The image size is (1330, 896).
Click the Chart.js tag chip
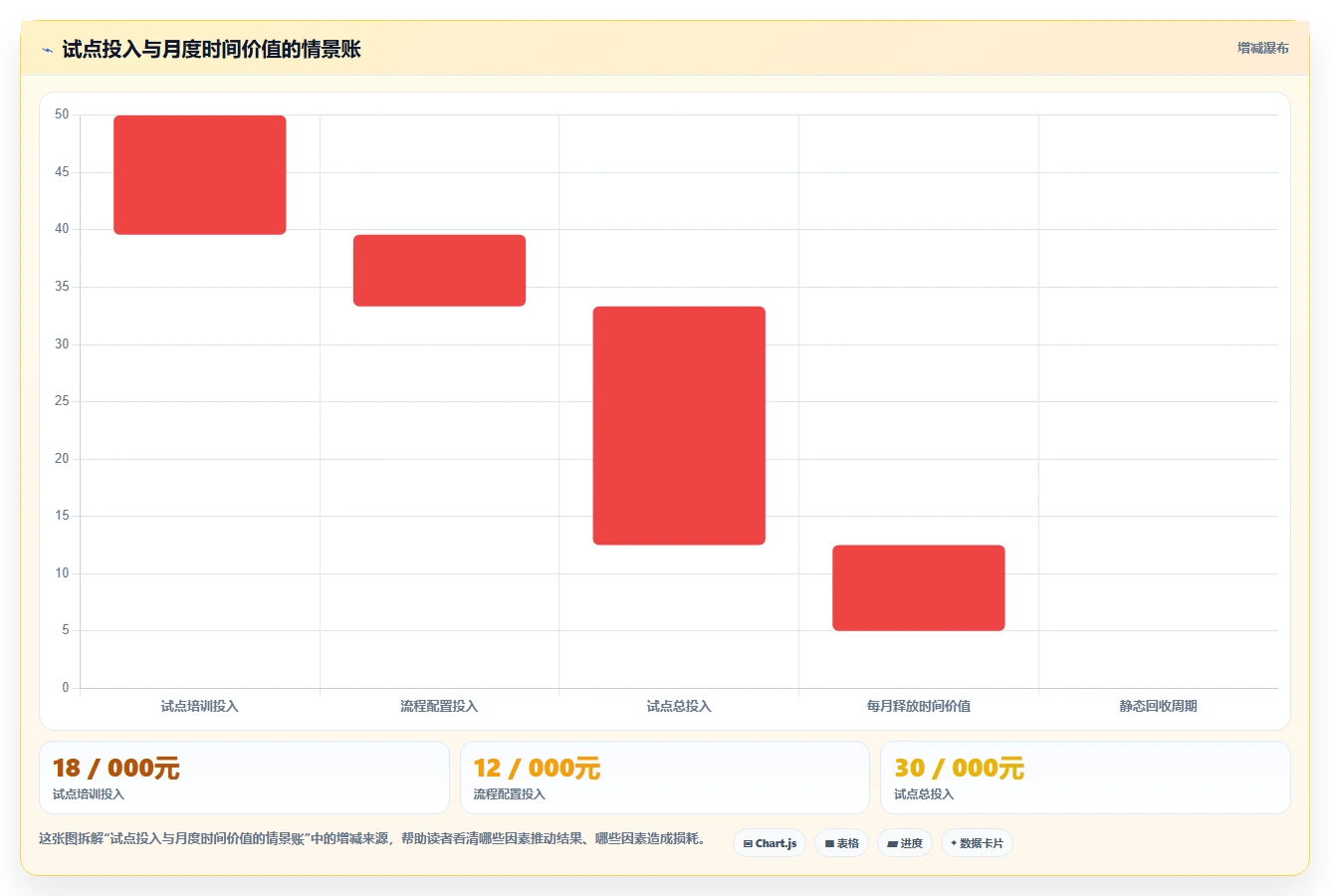770,843
